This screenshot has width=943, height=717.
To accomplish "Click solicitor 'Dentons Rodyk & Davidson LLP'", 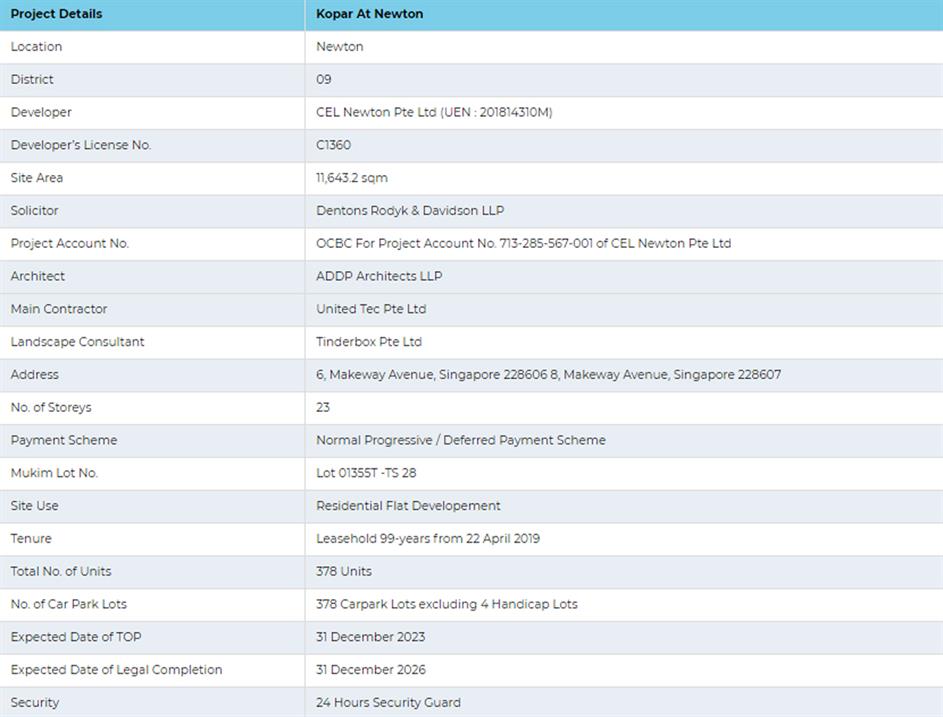I will coord(410,211).
